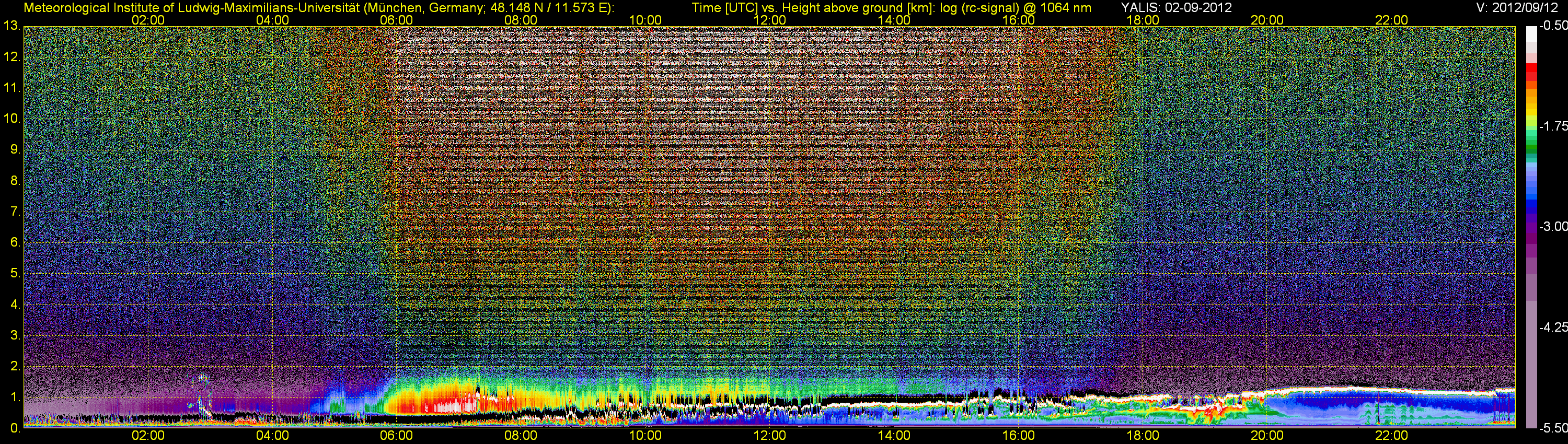Select the 18:00 label on the top time axis
This screenshot has width=1568, height=444.
(1143, 20)
